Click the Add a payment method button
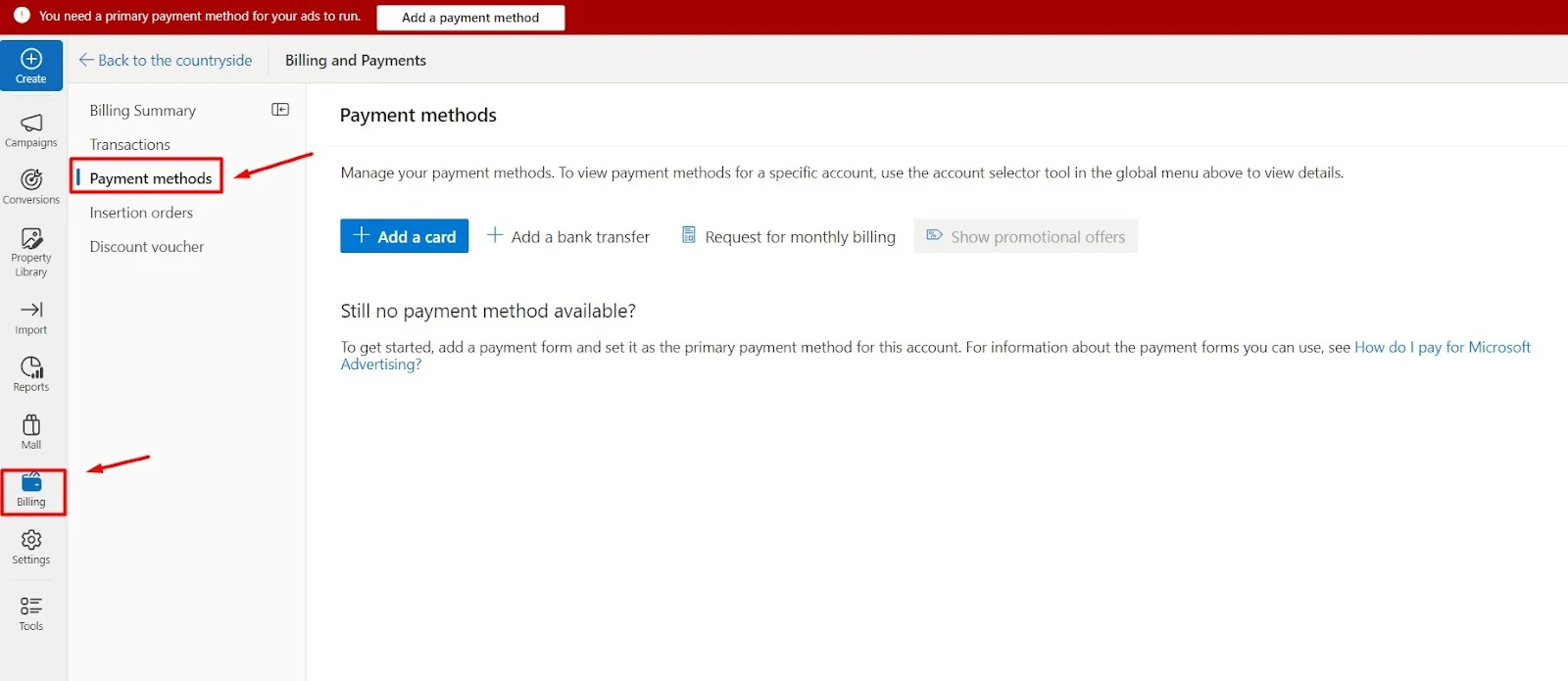This screenshot has width=1568, height=681. coord(470,18)
